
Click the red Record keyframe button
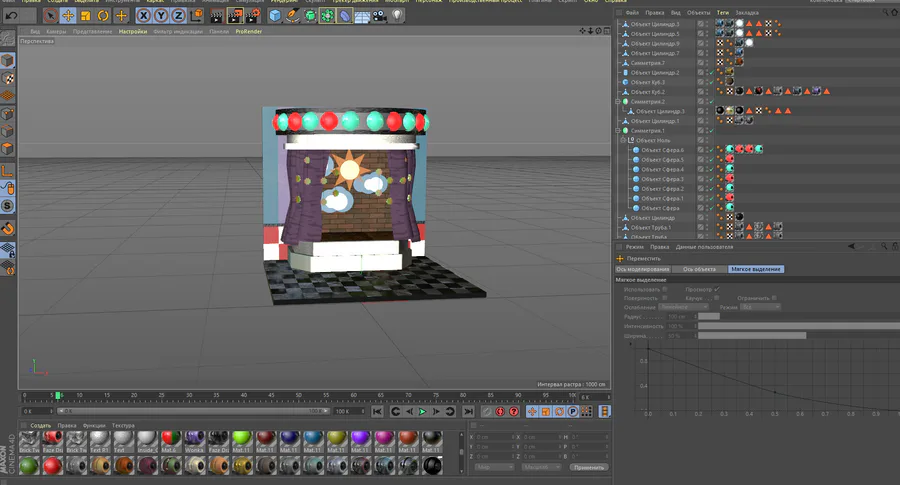[x=500, y=412]
